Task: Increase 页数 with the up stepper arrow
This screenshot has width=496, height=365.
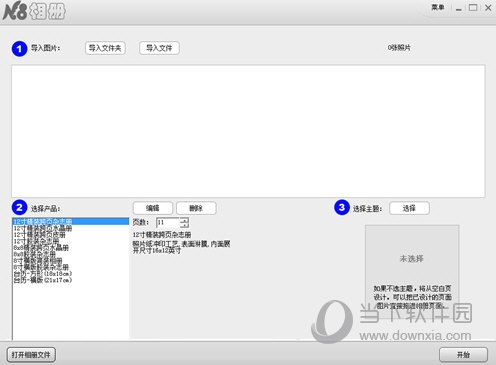Action: (x=184, y=220)
